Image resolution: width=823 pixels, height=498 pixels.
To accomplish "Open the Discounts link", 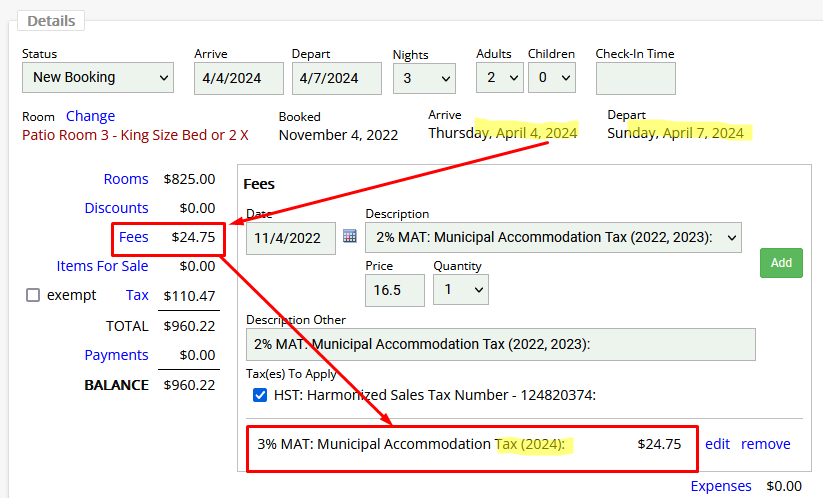I will (x=116, y=208).
